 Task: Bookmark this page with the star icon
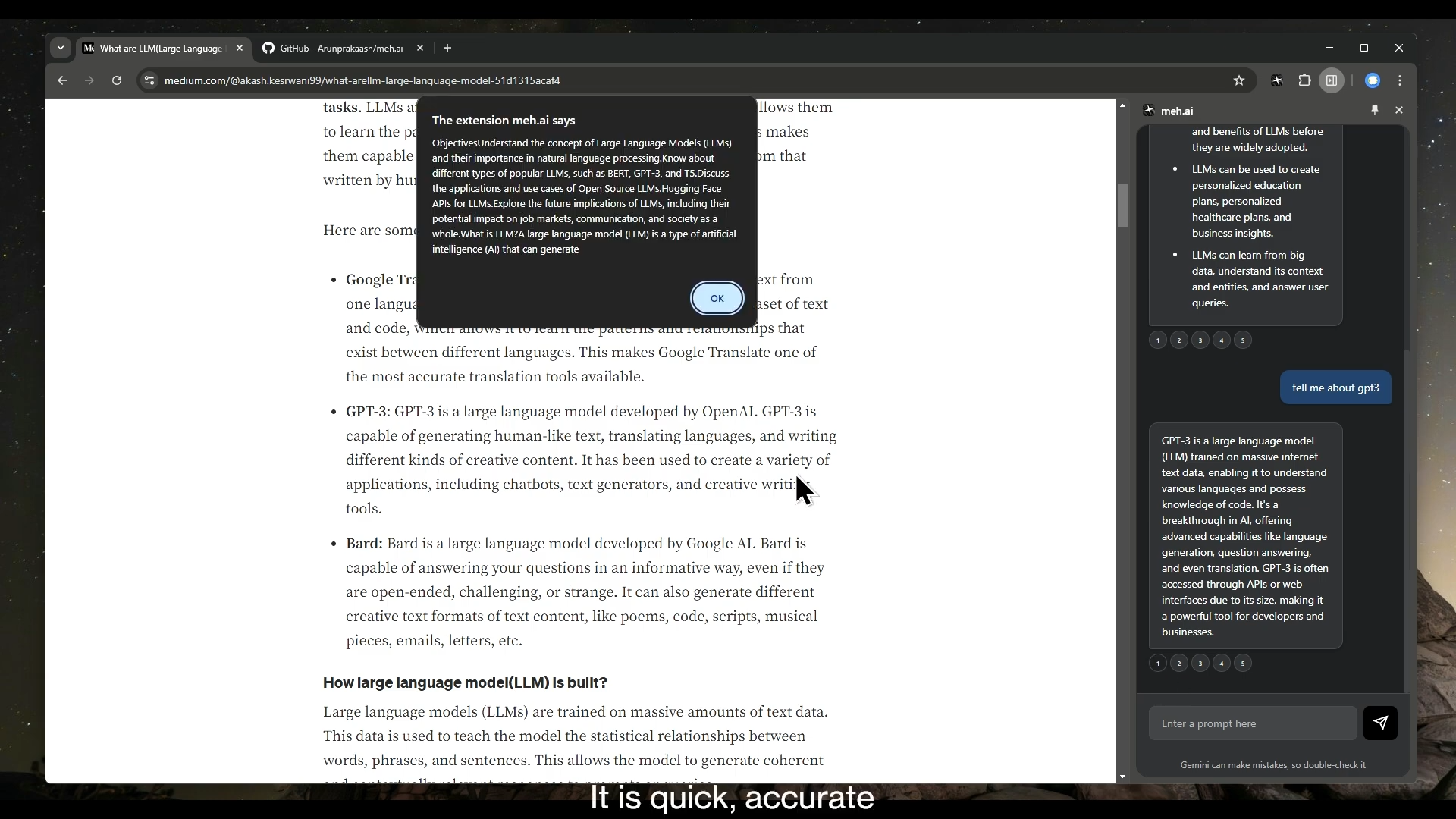point(1239,80)
